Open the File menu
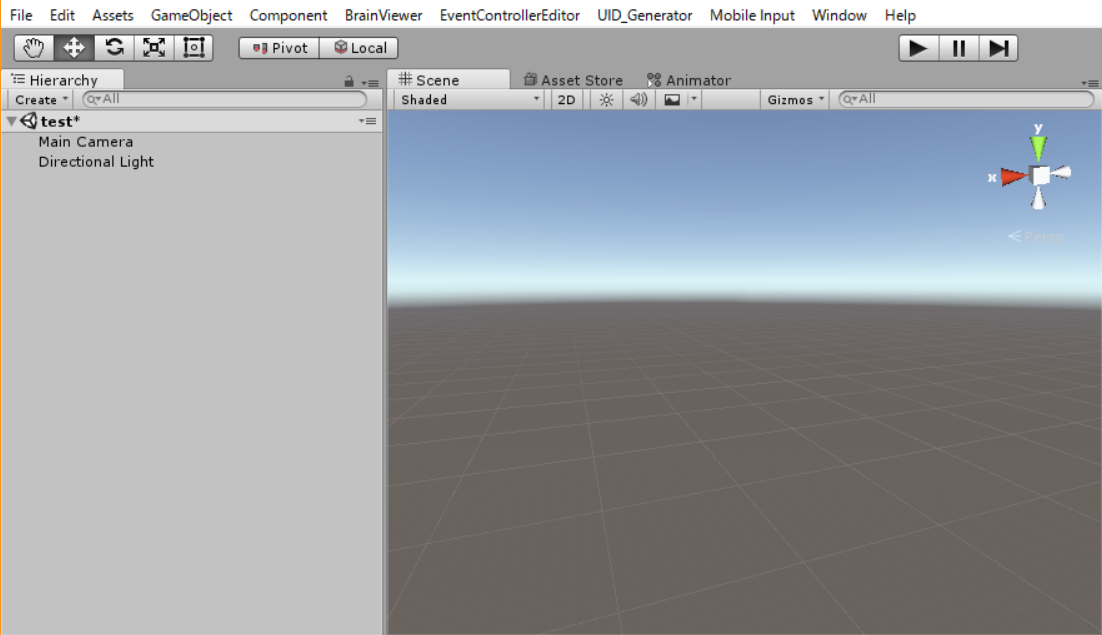 [x=21, y=15]
